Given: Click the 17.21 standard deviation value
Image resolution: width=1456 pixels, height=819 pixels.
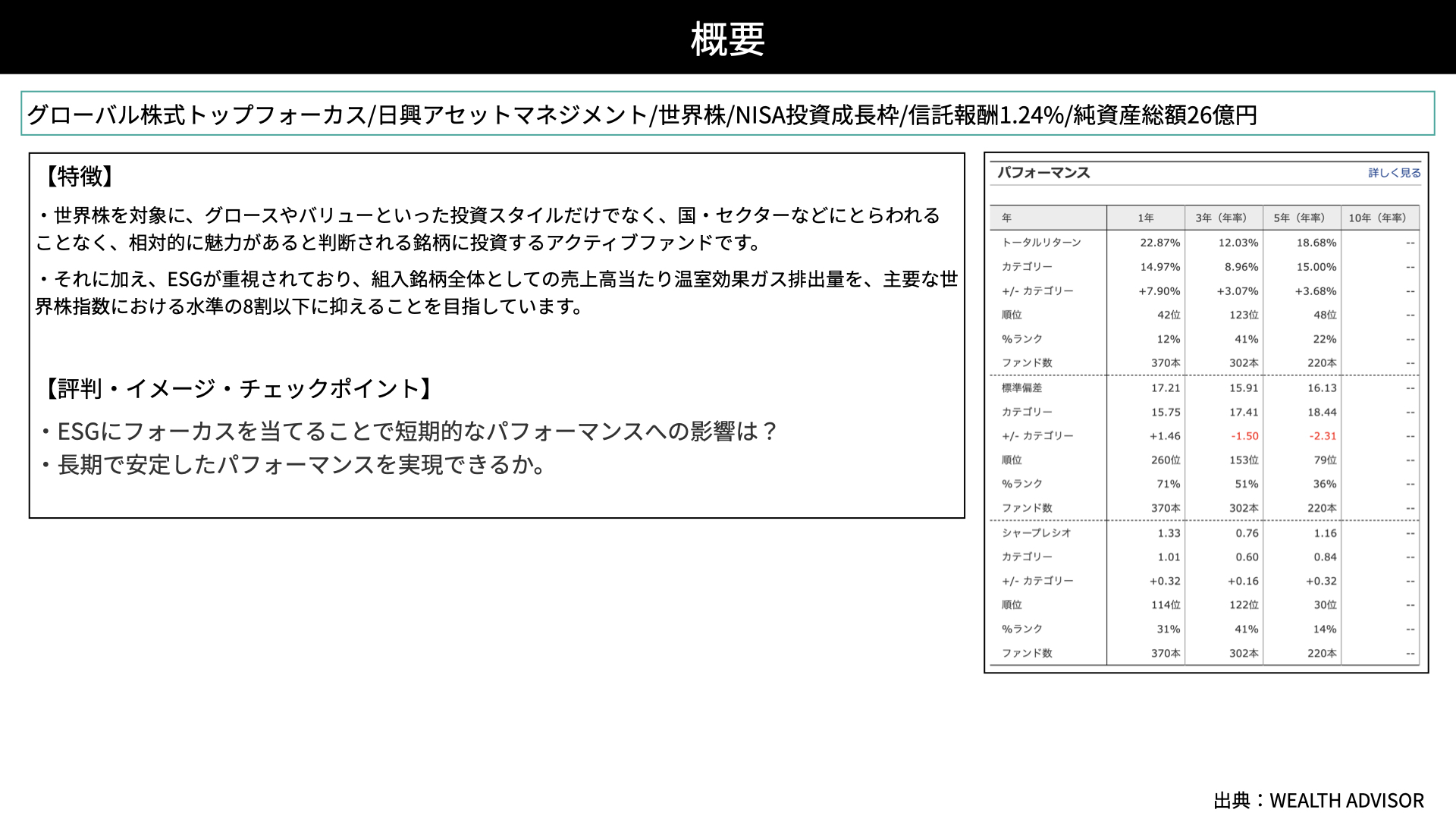Looking at the screenshot, I should point(1166,388).
